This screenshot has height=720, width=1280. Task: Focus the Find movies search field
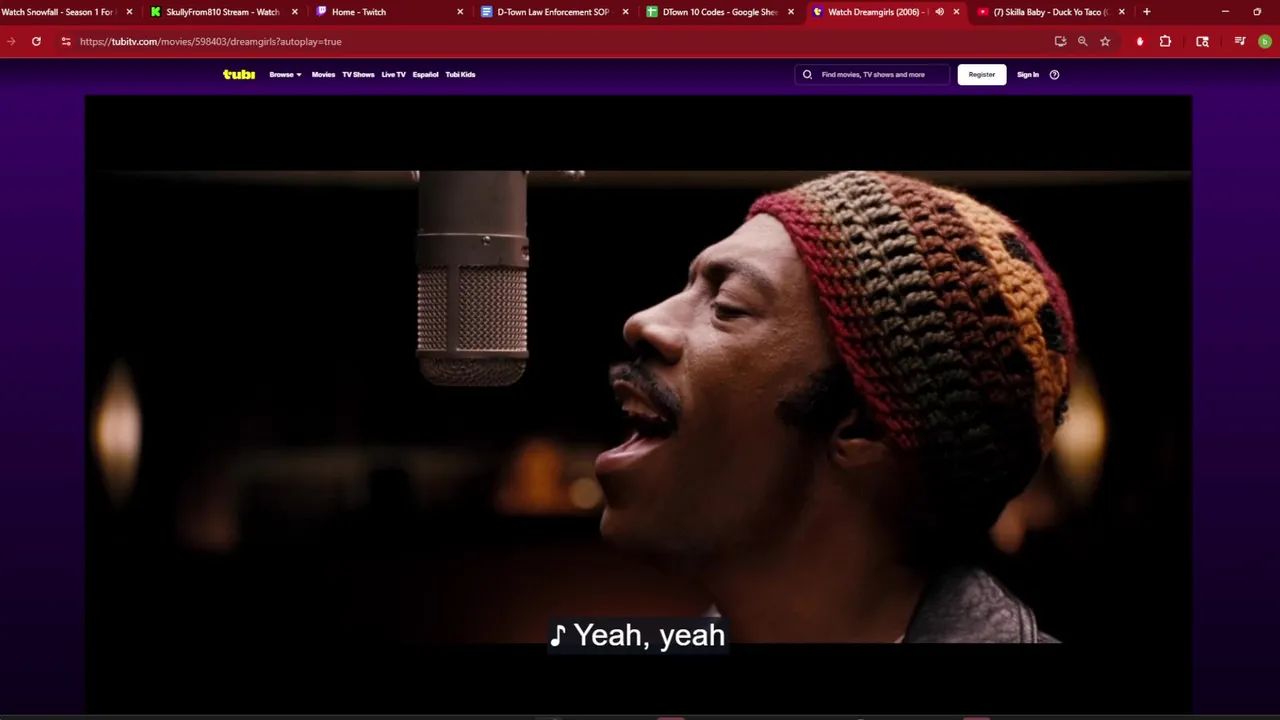[872, 74]
